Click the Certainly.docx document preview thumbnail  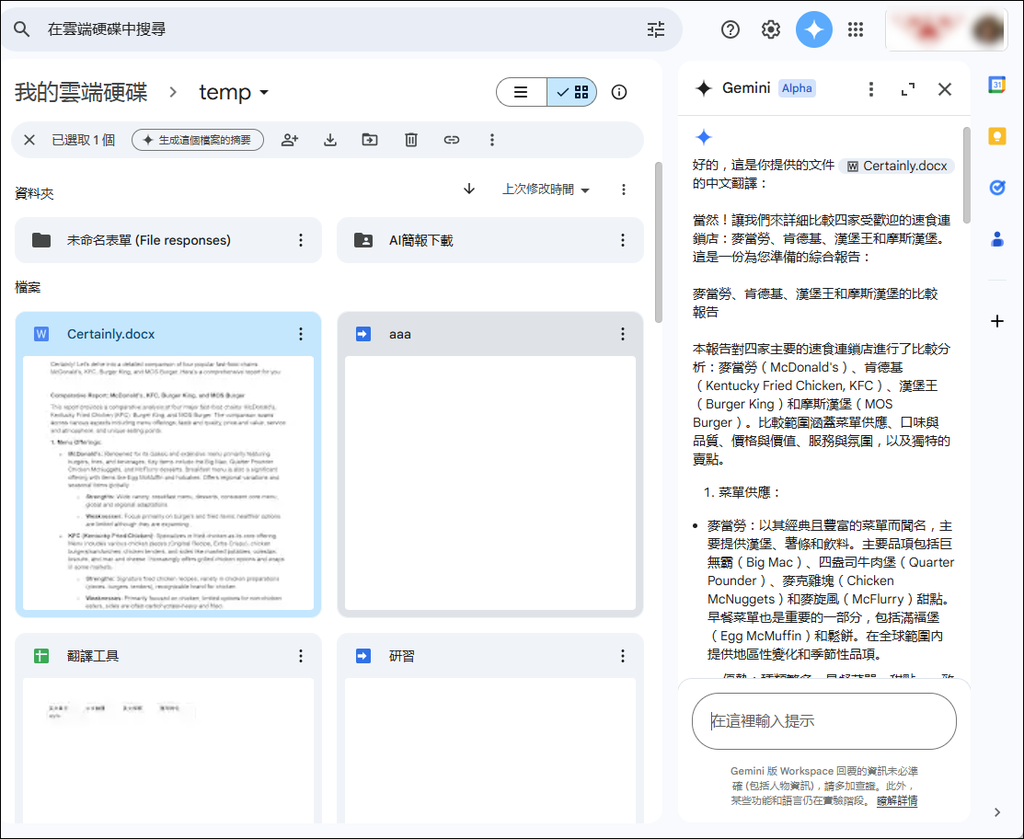[x=168, y=483]
